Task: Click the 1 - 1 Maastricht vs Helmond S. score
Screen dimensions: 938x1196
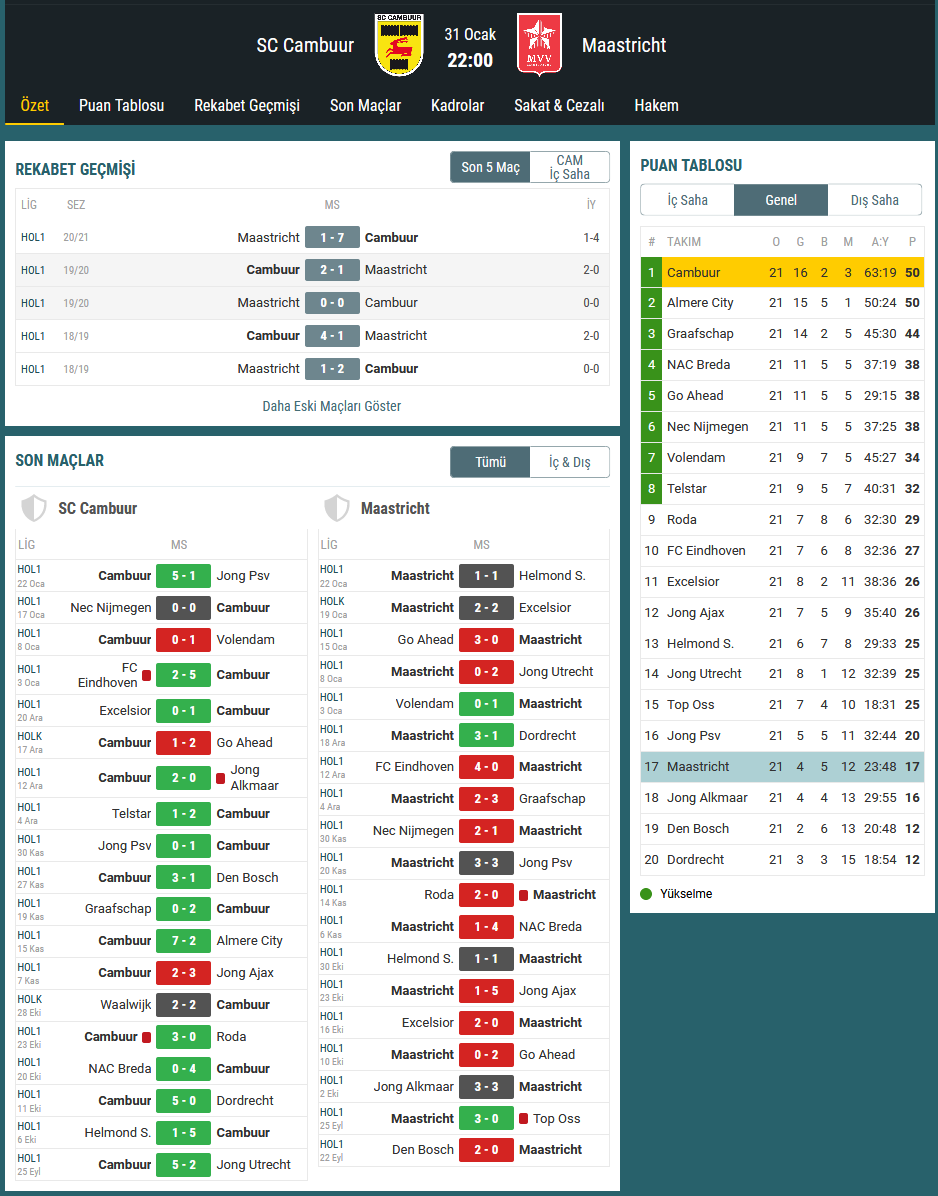Action: coord(486,576)
